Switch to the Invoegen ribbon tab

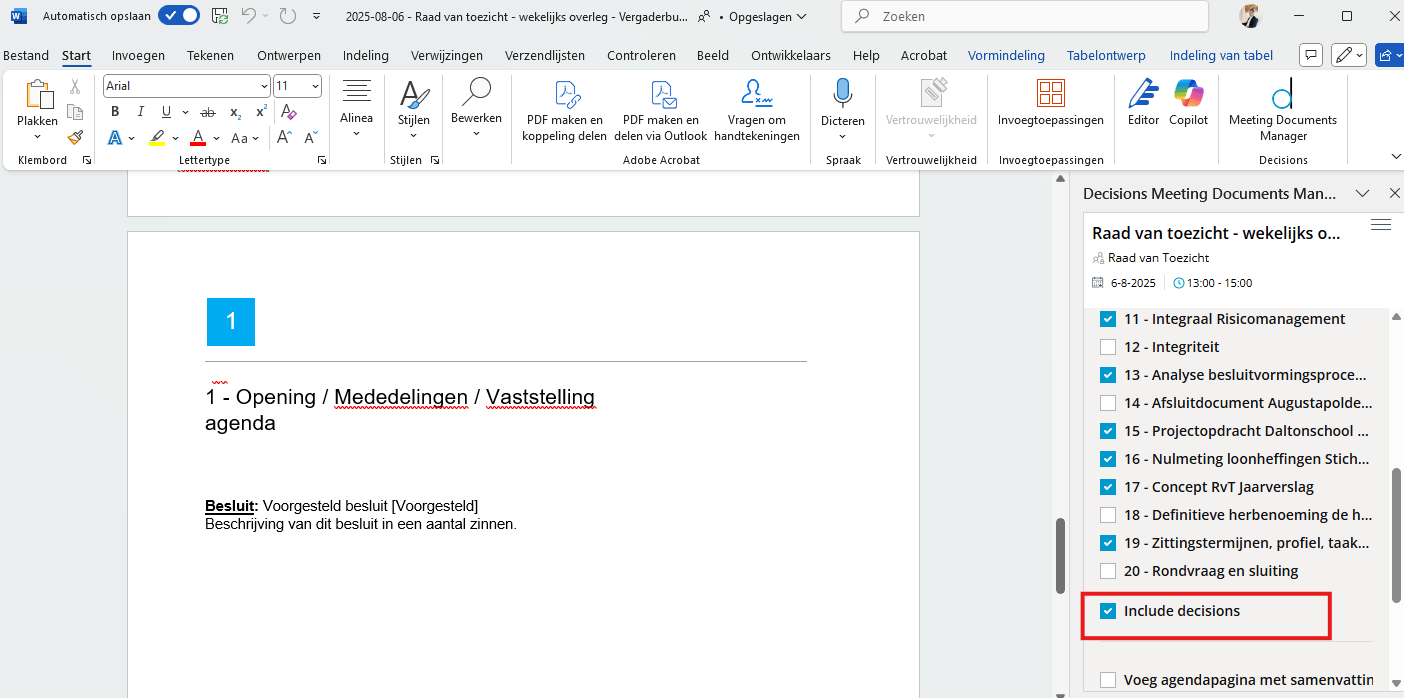point(138,56)
